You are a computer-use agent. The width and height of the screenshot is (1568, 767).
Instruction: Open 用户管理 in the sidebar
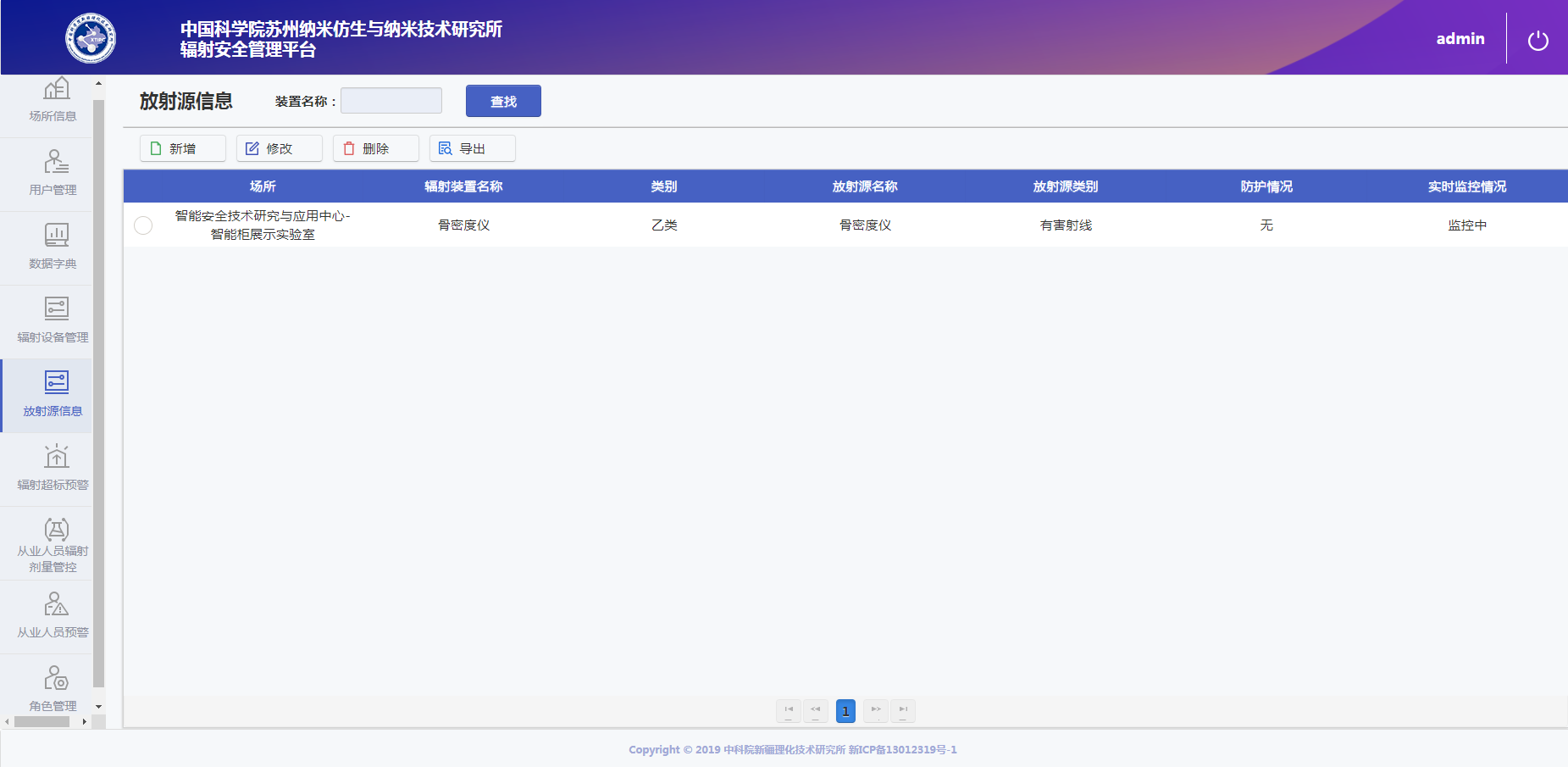(x=56, y=163)
